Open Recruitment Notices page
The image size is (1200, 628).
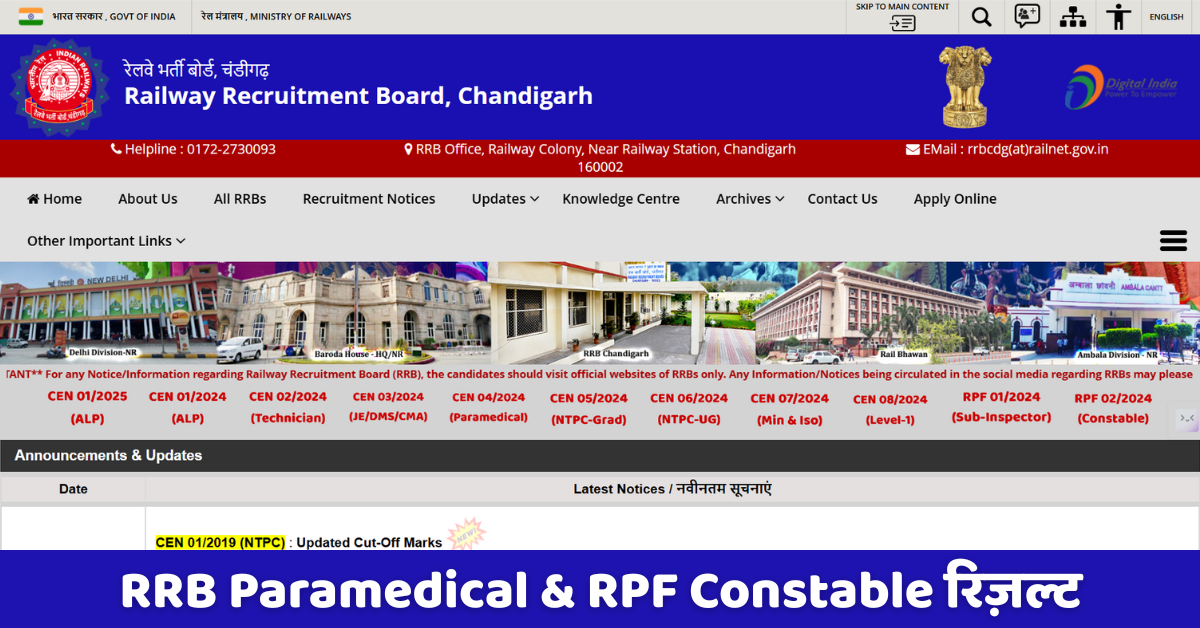click(x=369, y=199)
